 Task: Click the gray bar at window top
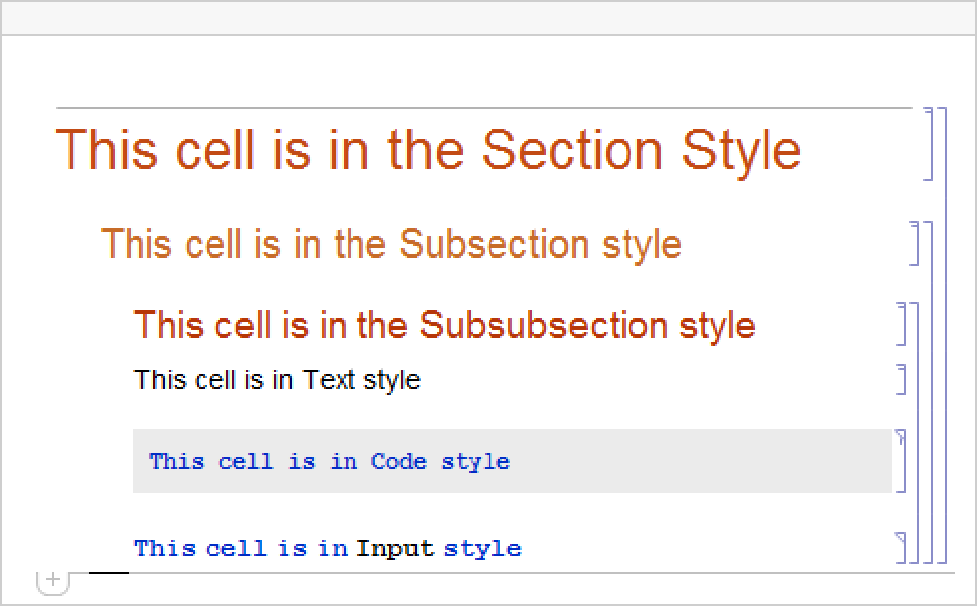pyautogui.click(x=488, y=18)
